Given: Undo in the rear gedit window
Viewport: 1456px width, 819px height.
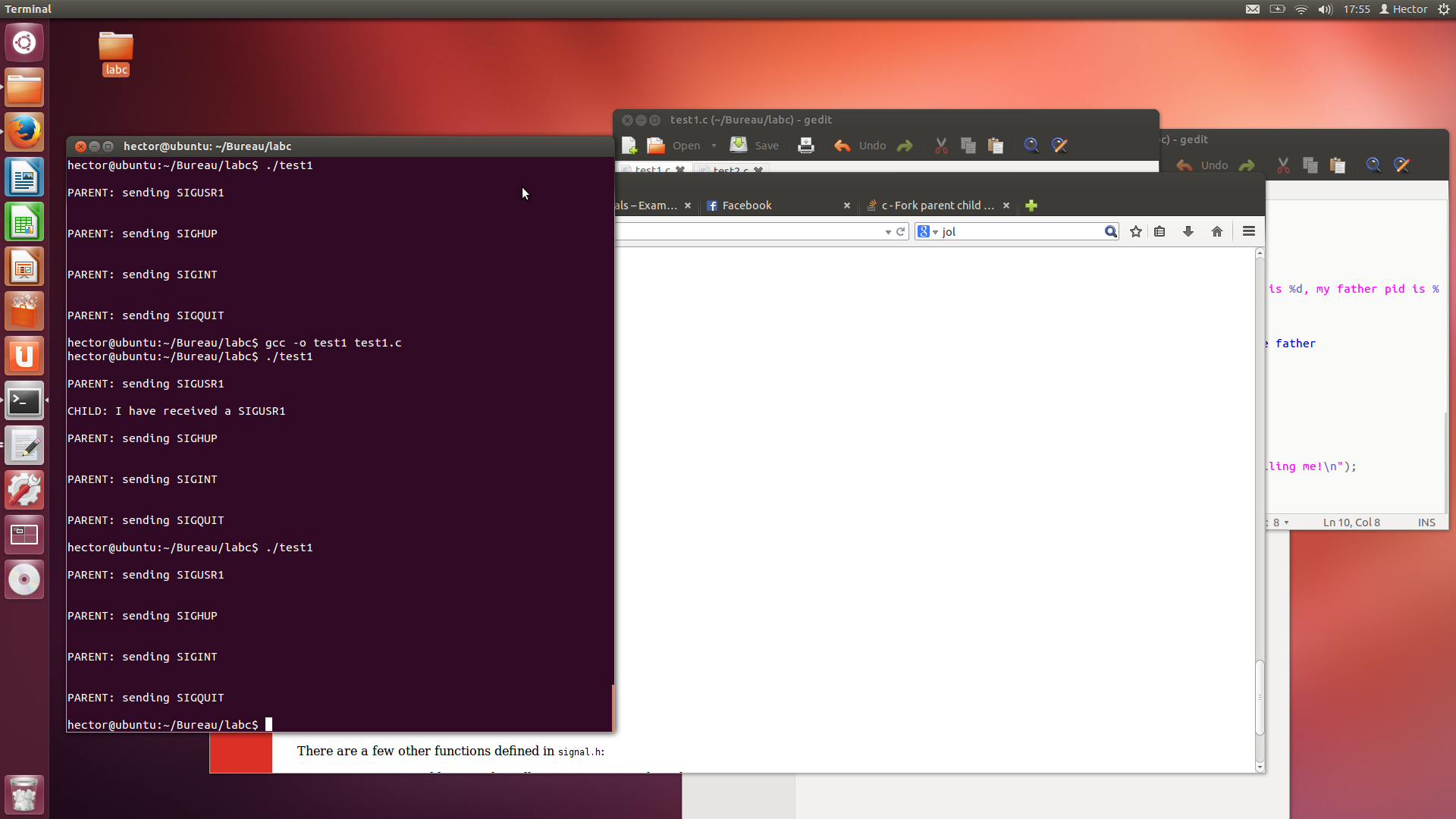Looking at the screenshot, I should (x=1202, y=165).
